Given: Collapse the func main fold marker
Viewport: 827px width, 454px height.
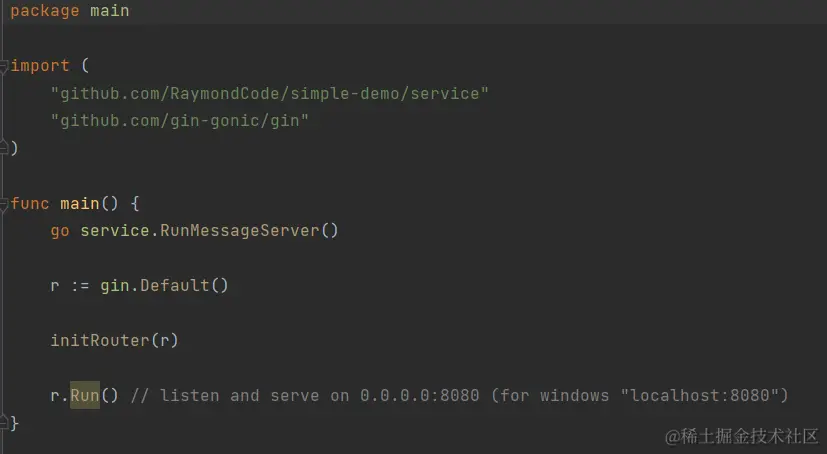Looking at the screenshot, I should 4,204.
